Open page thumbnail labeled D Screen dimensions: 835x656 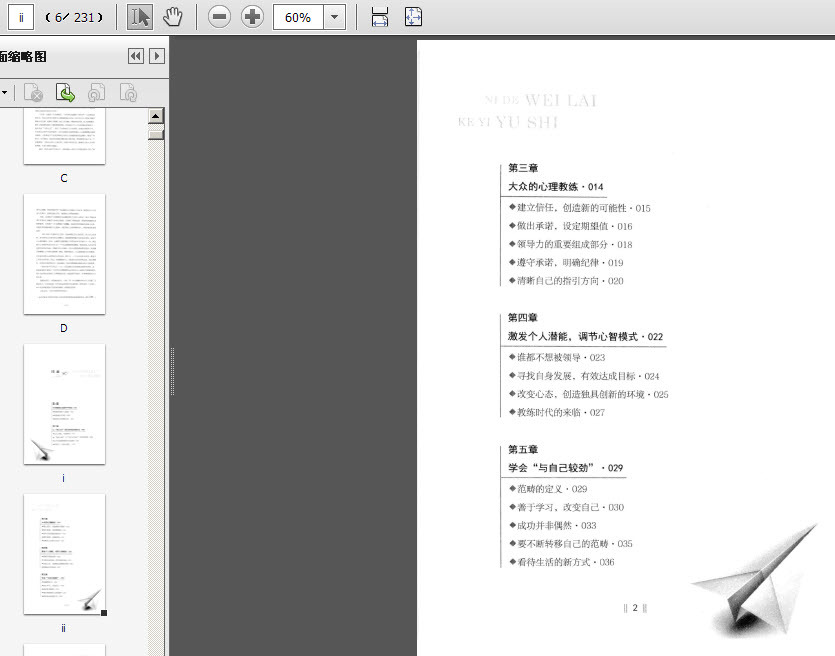pos(64,254)
